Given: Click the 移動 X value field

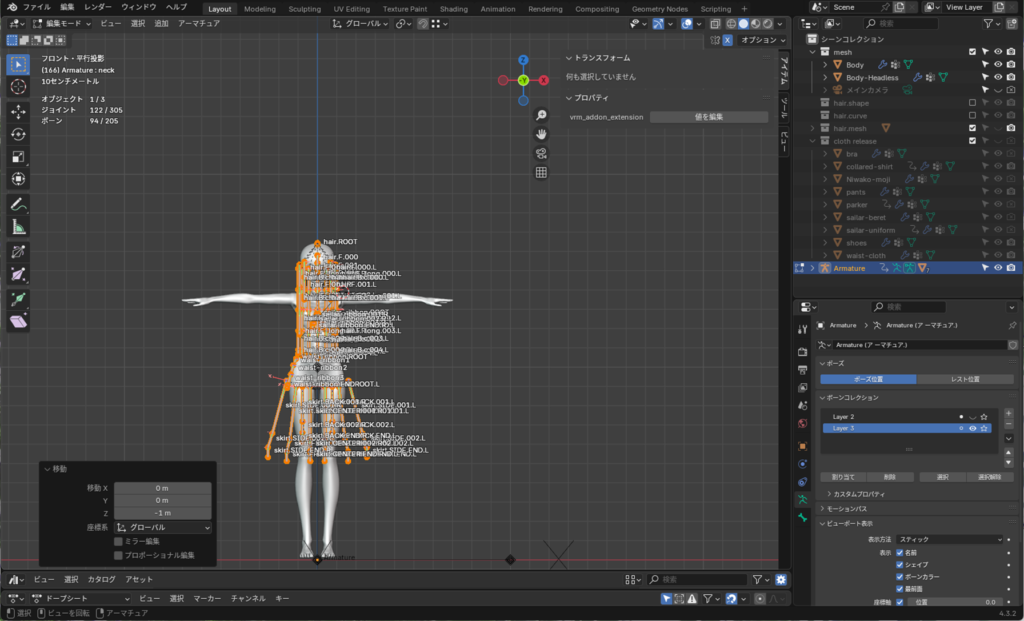Looking at the screenshot, I should [162, 487].
